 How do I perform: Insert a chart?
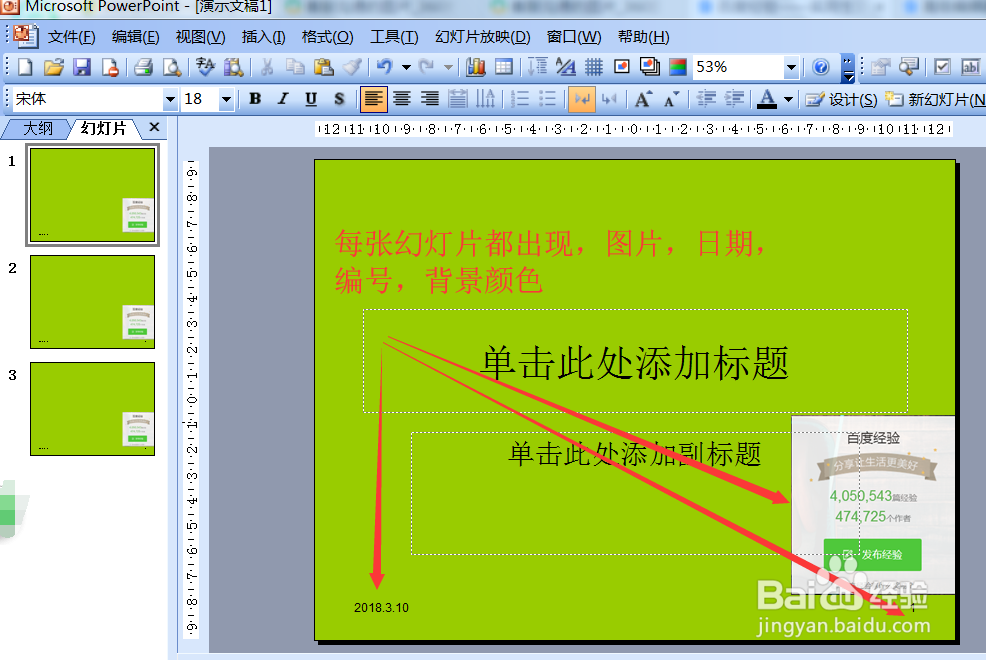[x=477, y=66]
